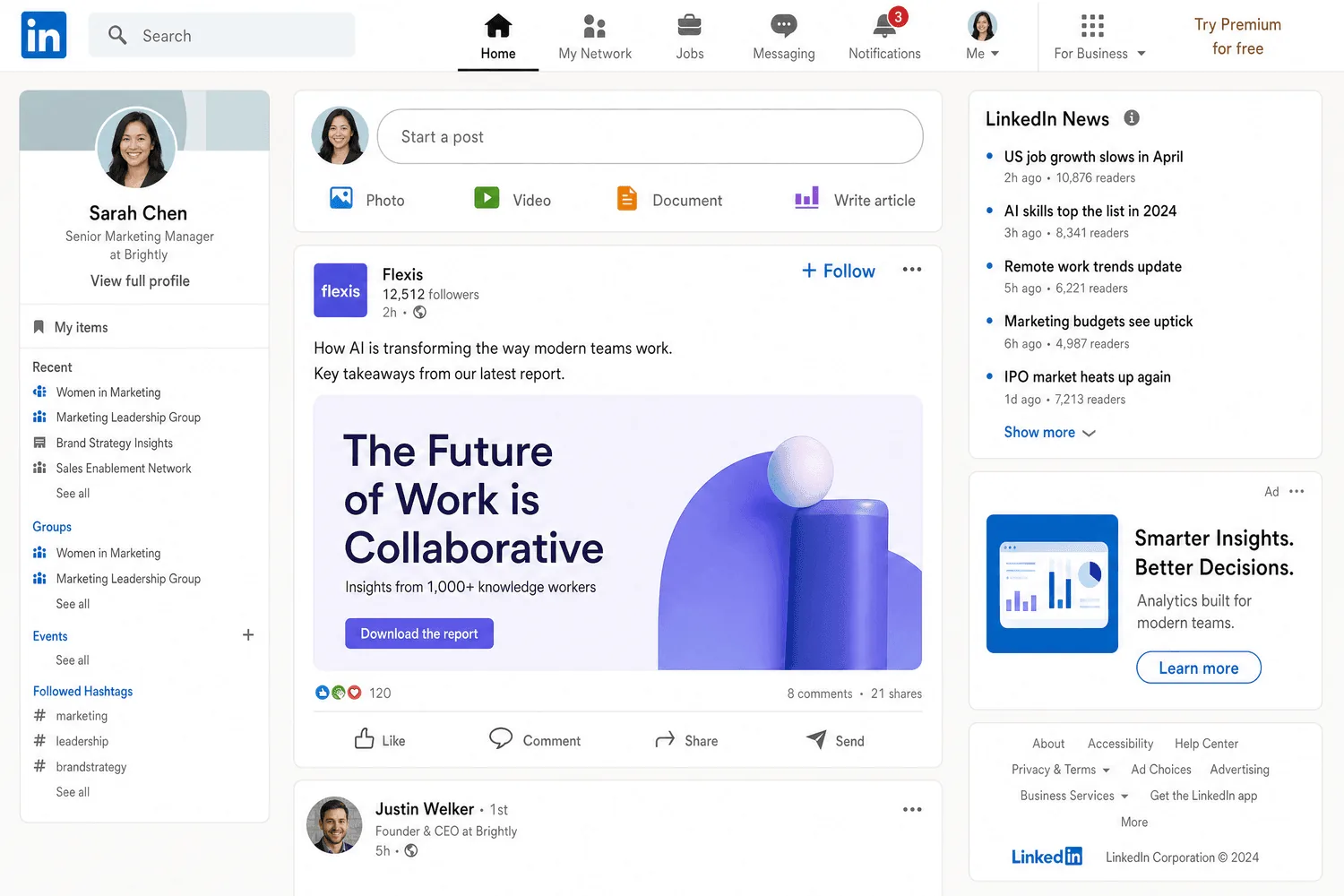Open the Brand Strategy Insights recent item

(114, 443)
